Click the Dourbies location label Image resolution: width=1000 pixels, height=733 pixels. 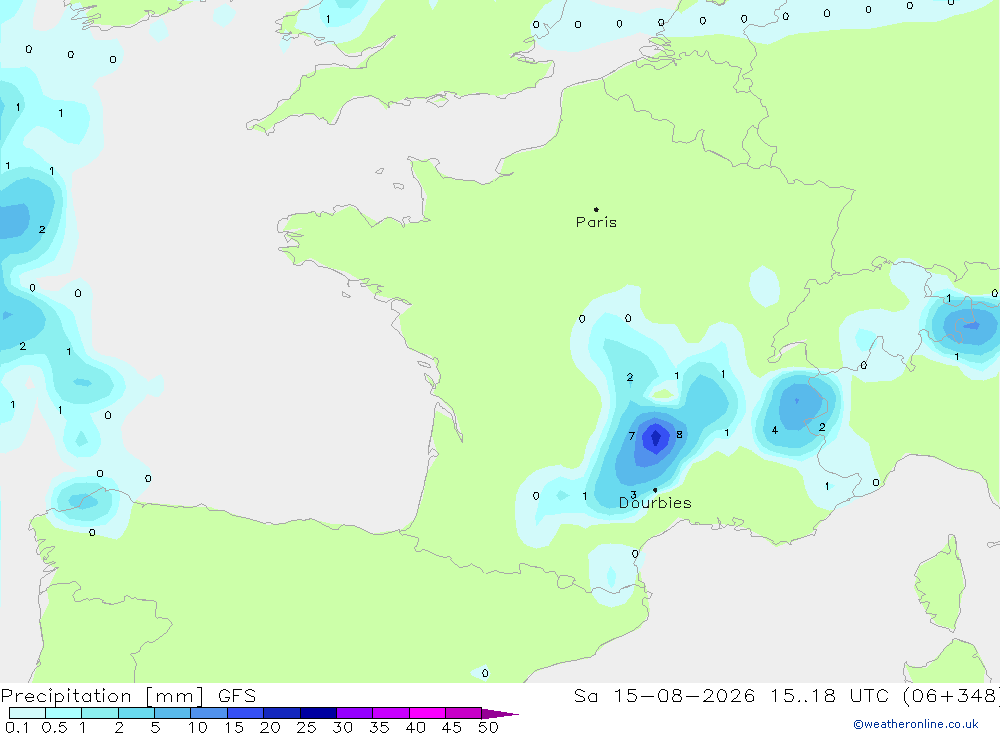(x=655, y=503)
